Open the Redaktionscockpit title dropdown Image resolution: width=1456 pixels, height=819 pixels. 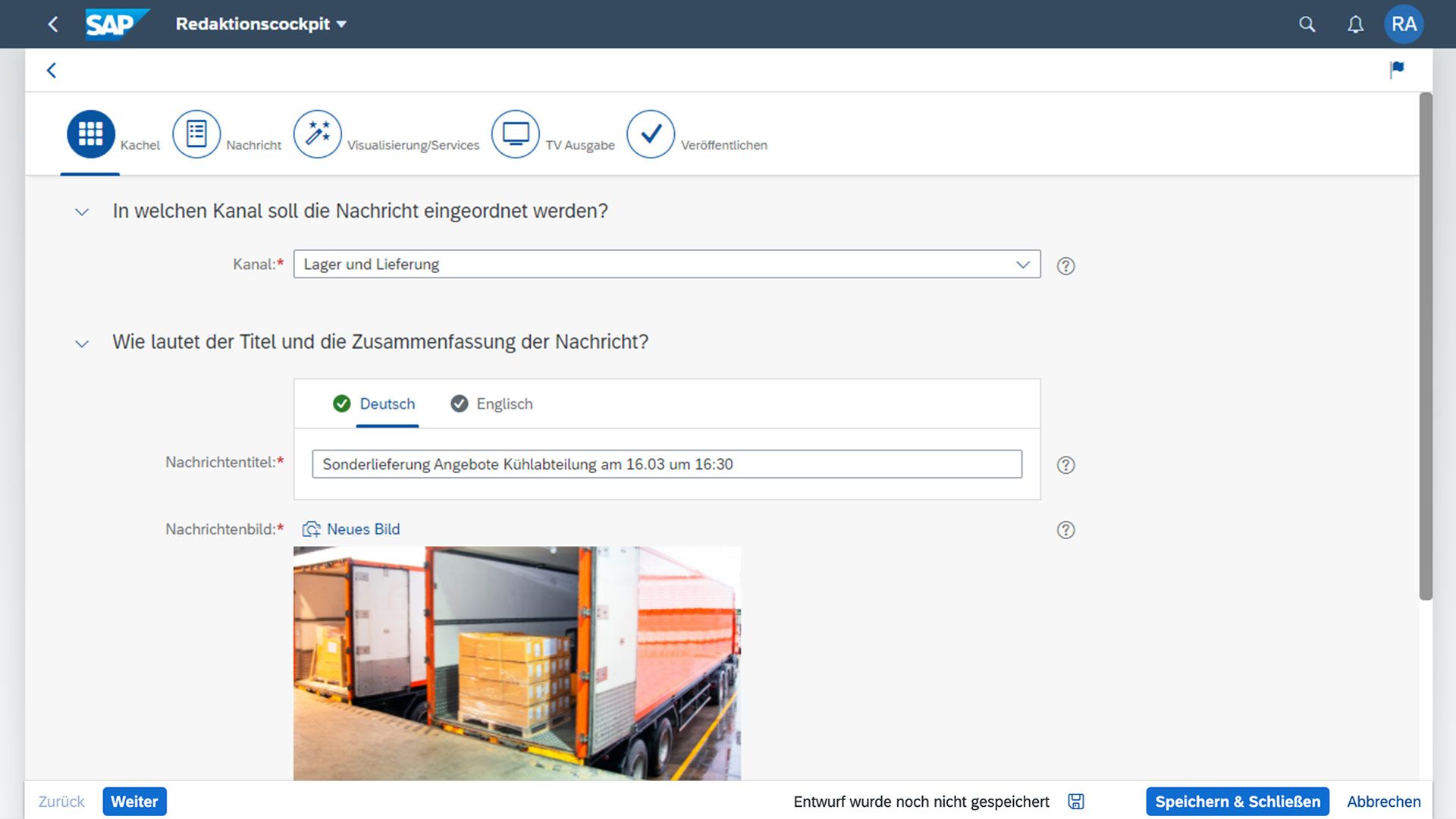point(341,24)
